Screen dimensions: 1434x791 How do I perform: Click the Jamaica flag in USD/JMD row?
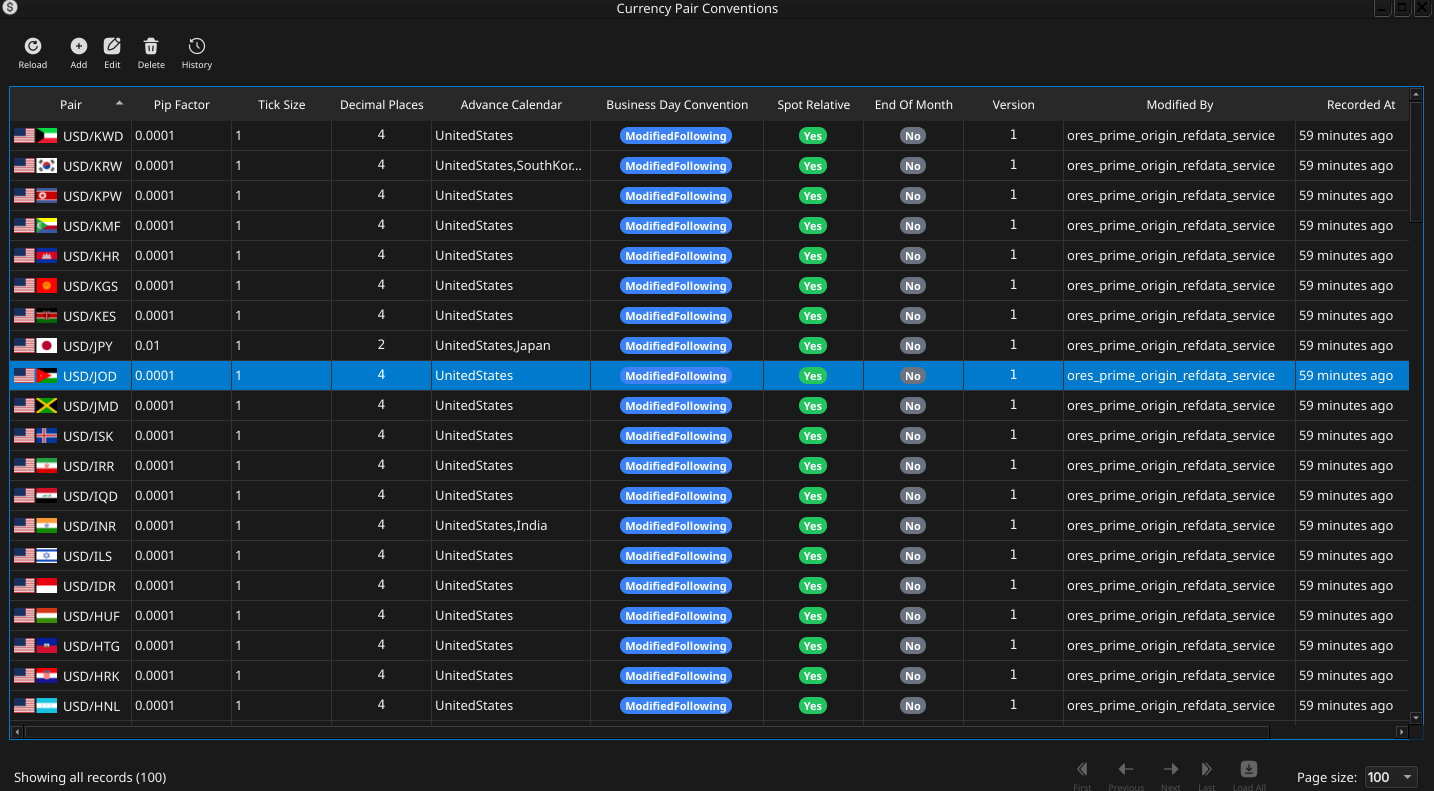[47, 406]
